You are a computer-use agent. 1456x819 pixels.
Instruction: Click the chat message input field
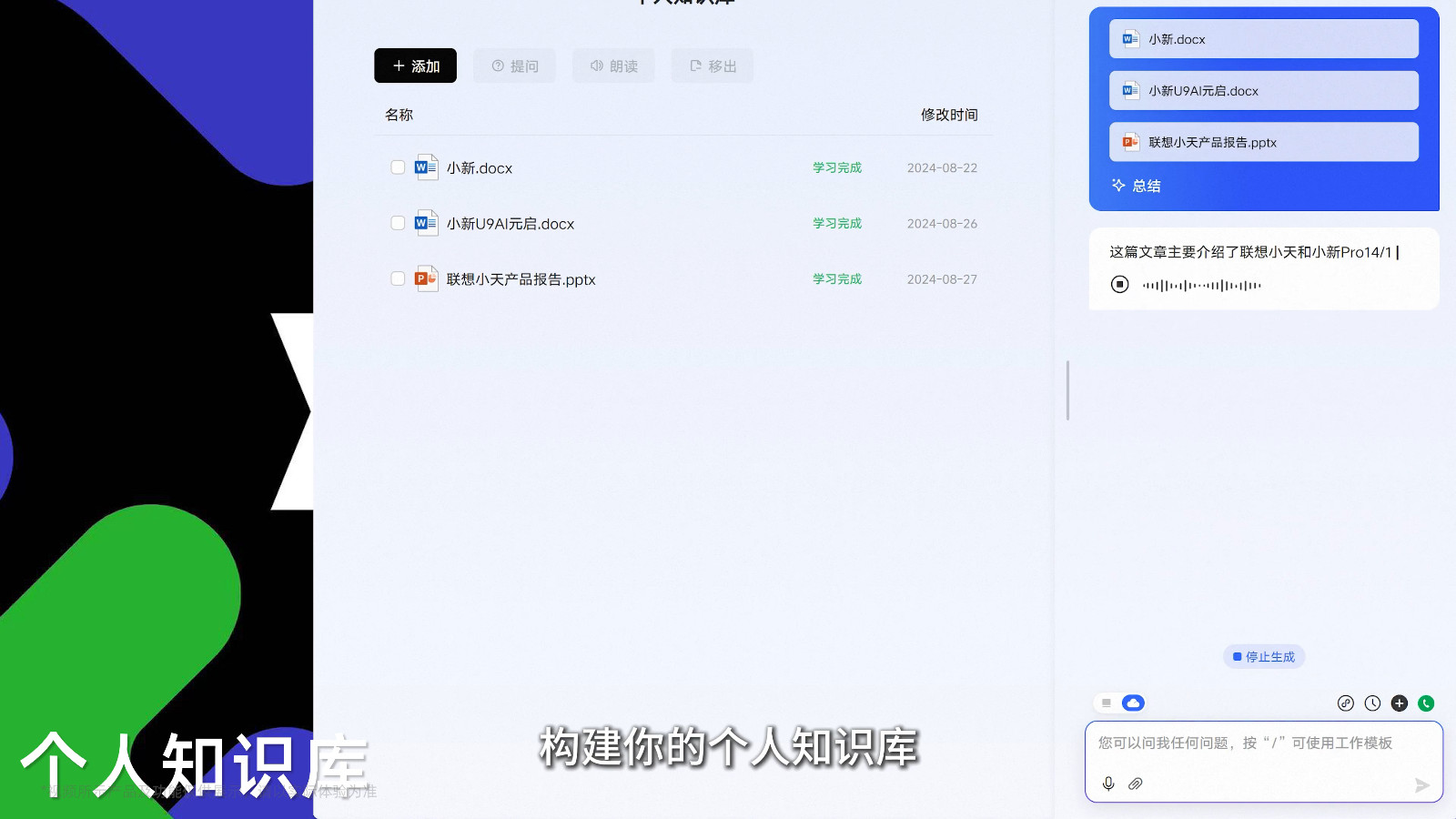point(1264,762)
